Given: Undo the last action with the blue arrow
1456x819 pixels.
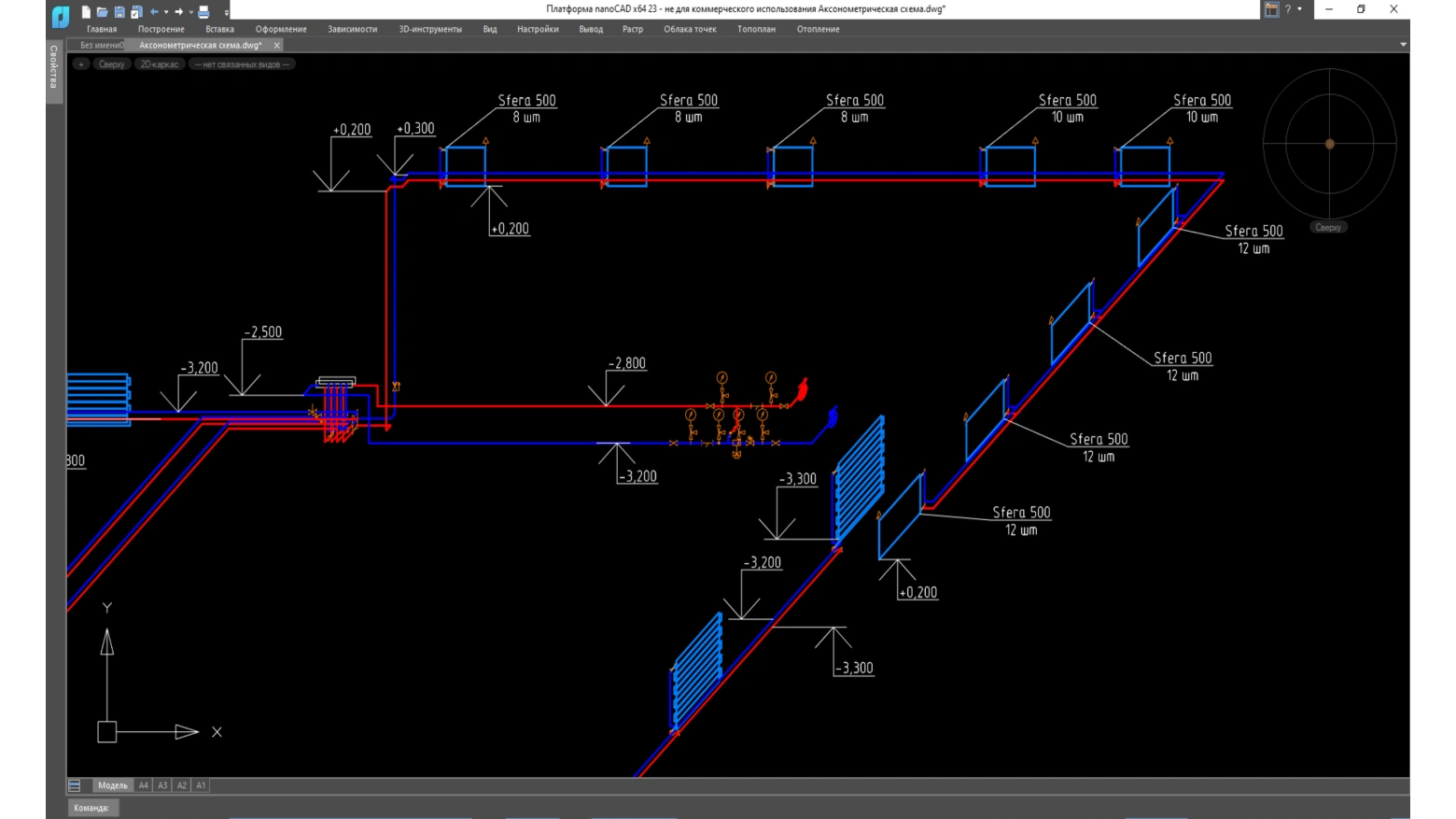Looking at the screenshot, I should coord(154,12).
